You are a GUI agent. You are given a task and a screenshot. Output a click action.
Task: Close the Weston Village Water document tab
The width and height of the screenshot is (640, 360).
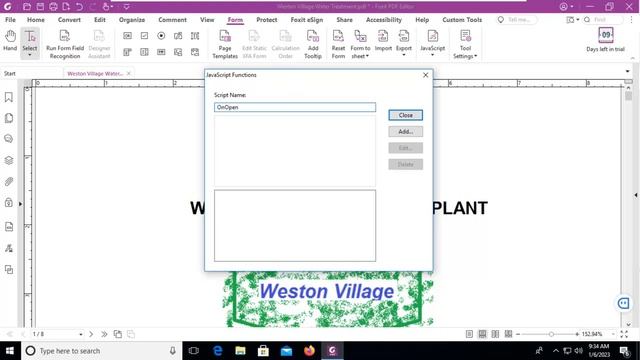129,73
